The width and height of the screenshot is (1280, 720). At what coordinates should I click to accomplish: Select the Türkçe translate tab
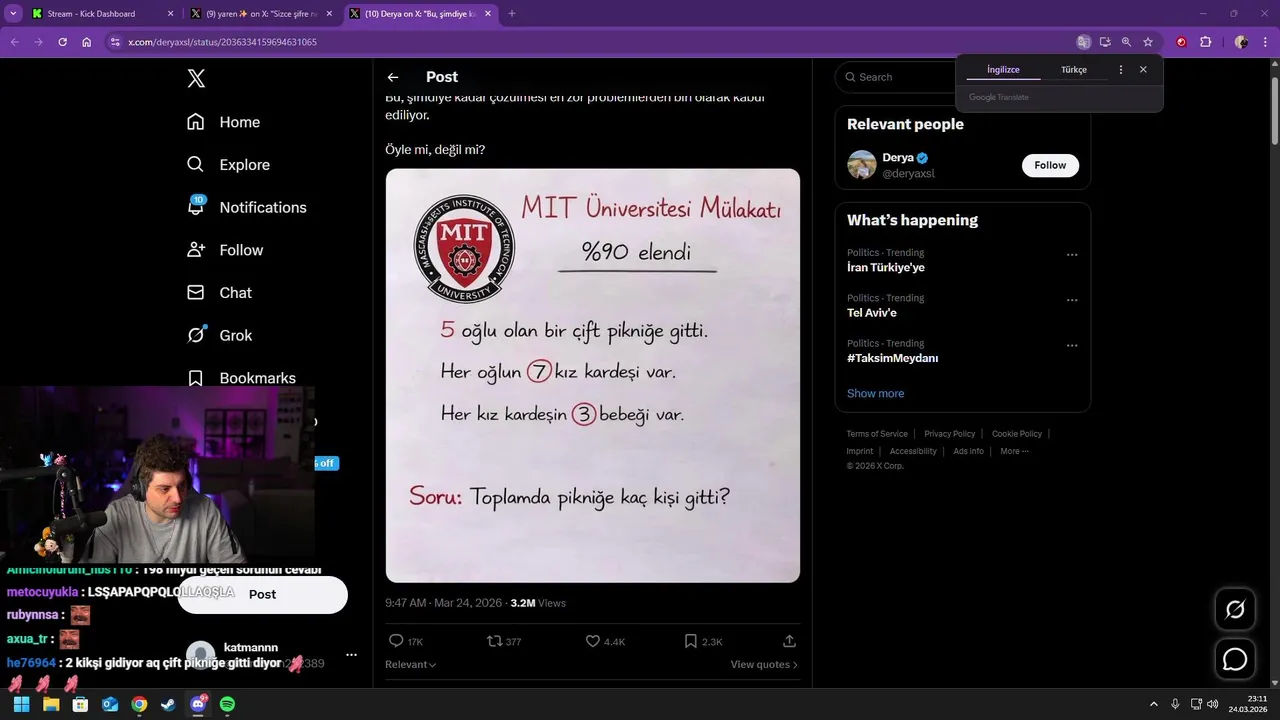pyautogui.click(x=1074, y=70)
